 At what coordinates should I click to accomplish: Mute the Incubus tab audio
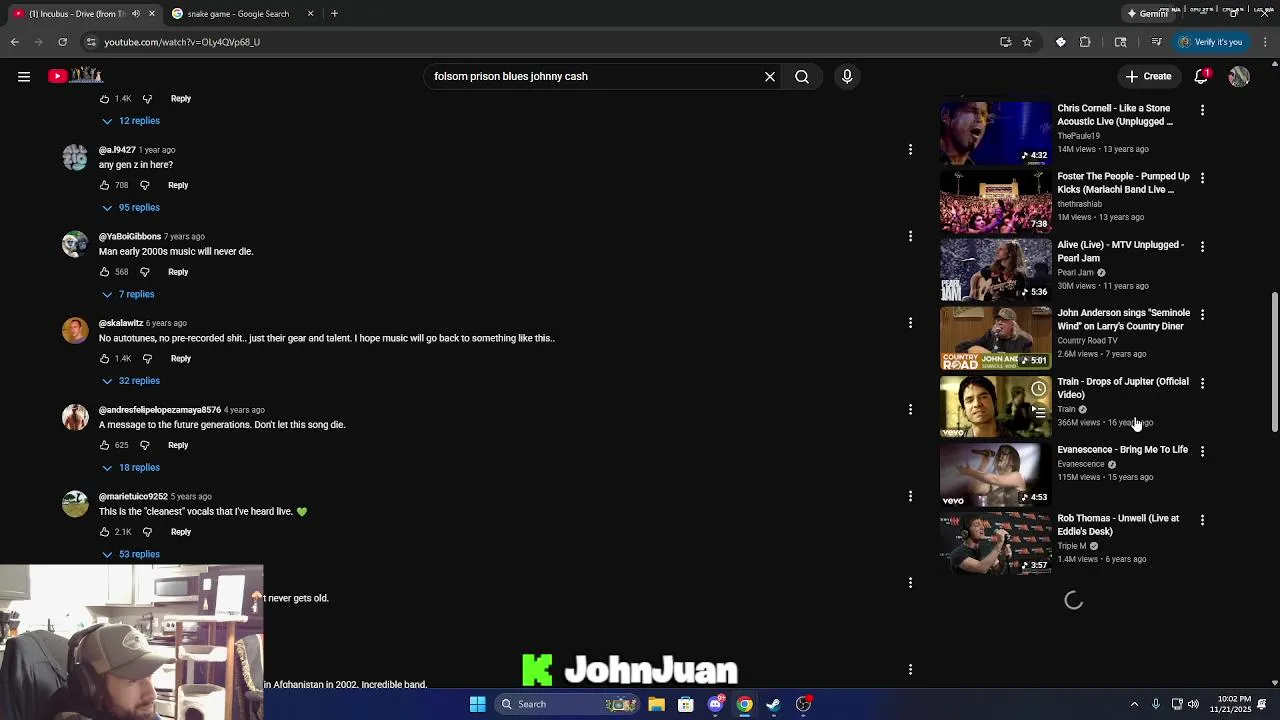click(x=136, y=14)
